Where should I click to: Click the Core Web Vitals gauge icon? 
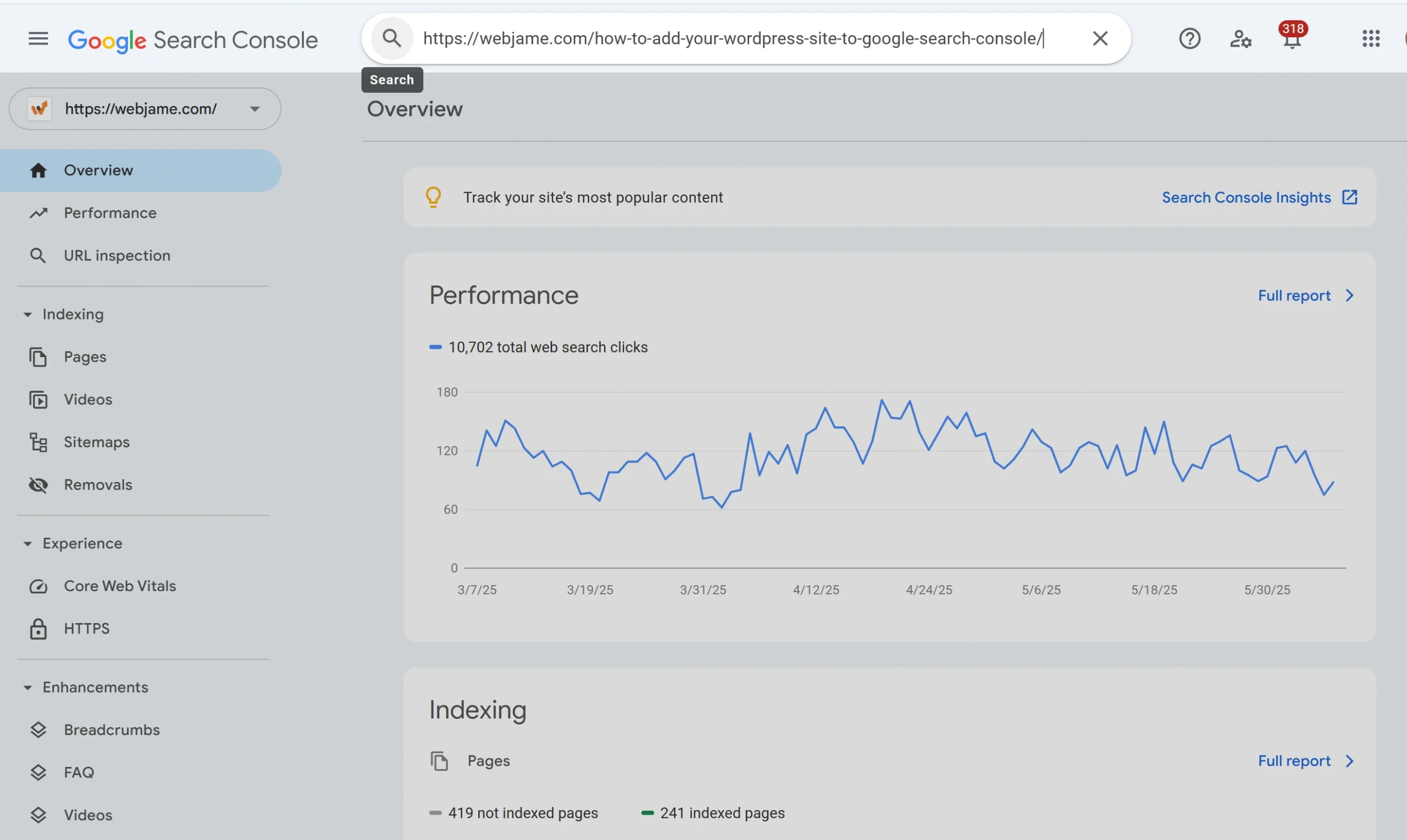38,586
